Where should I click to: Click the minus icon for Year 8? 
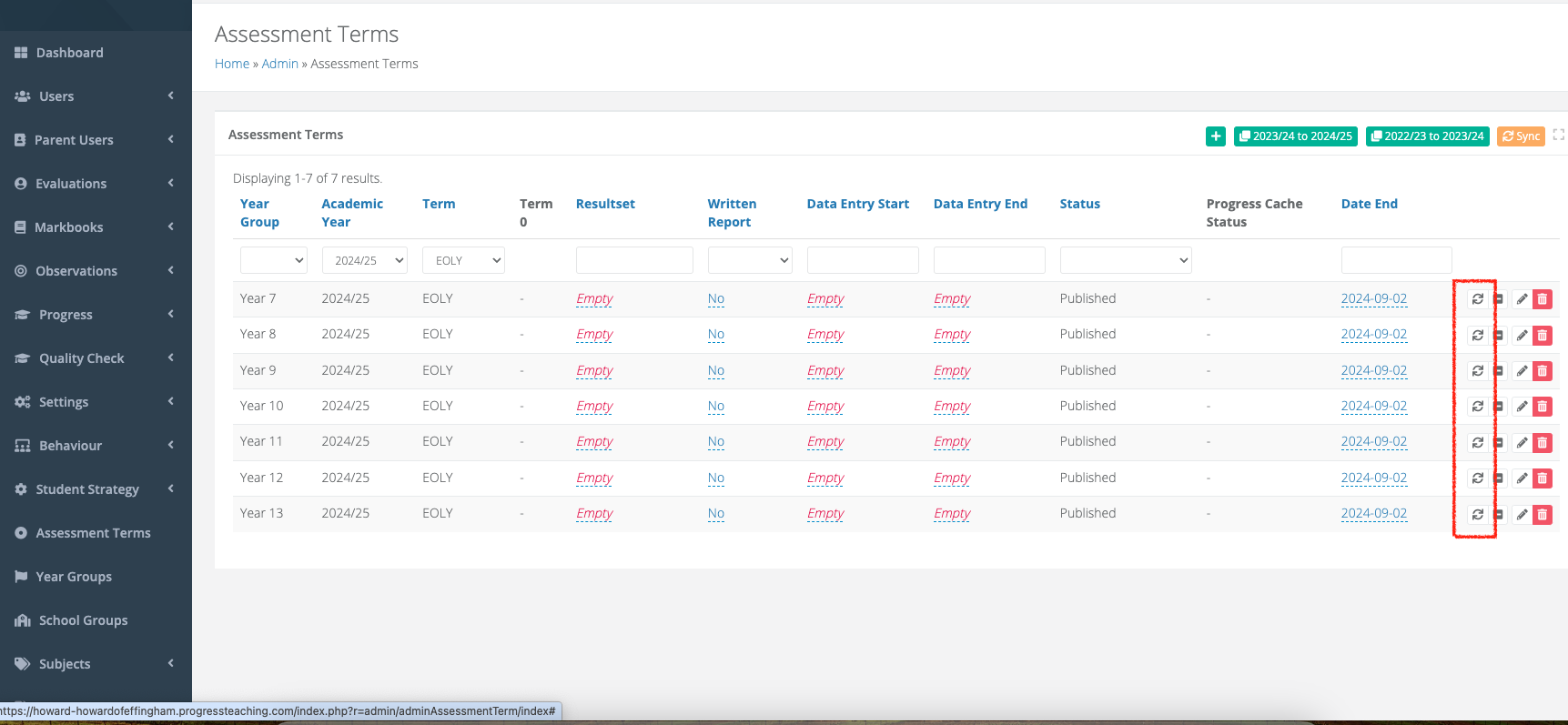click(x=1499, y=336)
